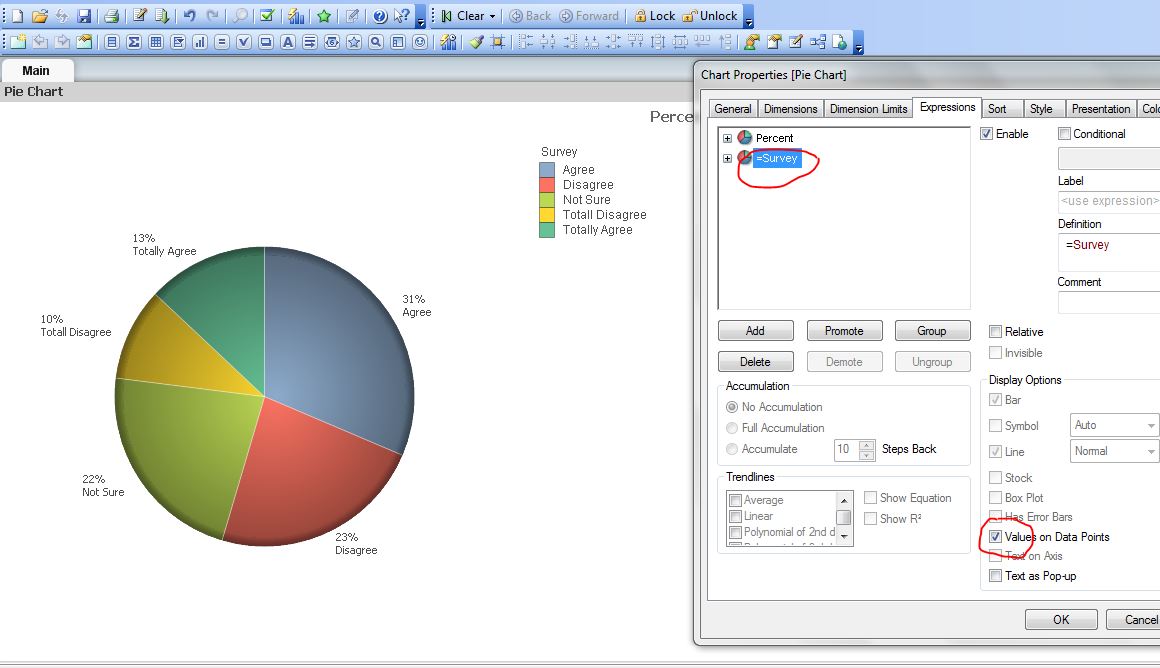Click the Quick Chart wizard icon
Viewport: 1160px width, 668px height.
pyautogui.click(x=296, y=16)
